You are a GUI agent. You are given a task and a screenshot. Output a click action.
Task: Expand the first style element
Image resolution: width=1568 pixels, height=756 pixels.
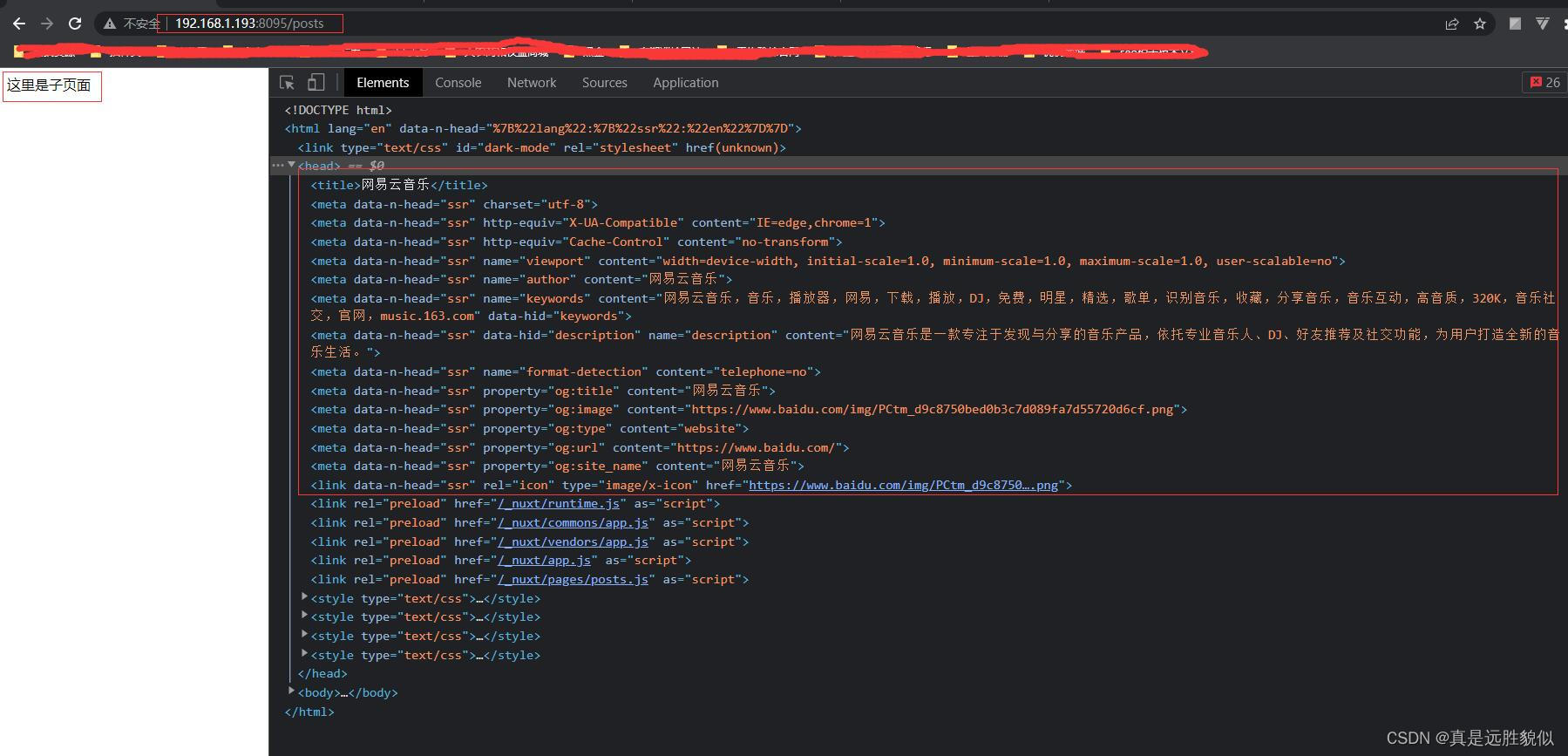[304, 597]
